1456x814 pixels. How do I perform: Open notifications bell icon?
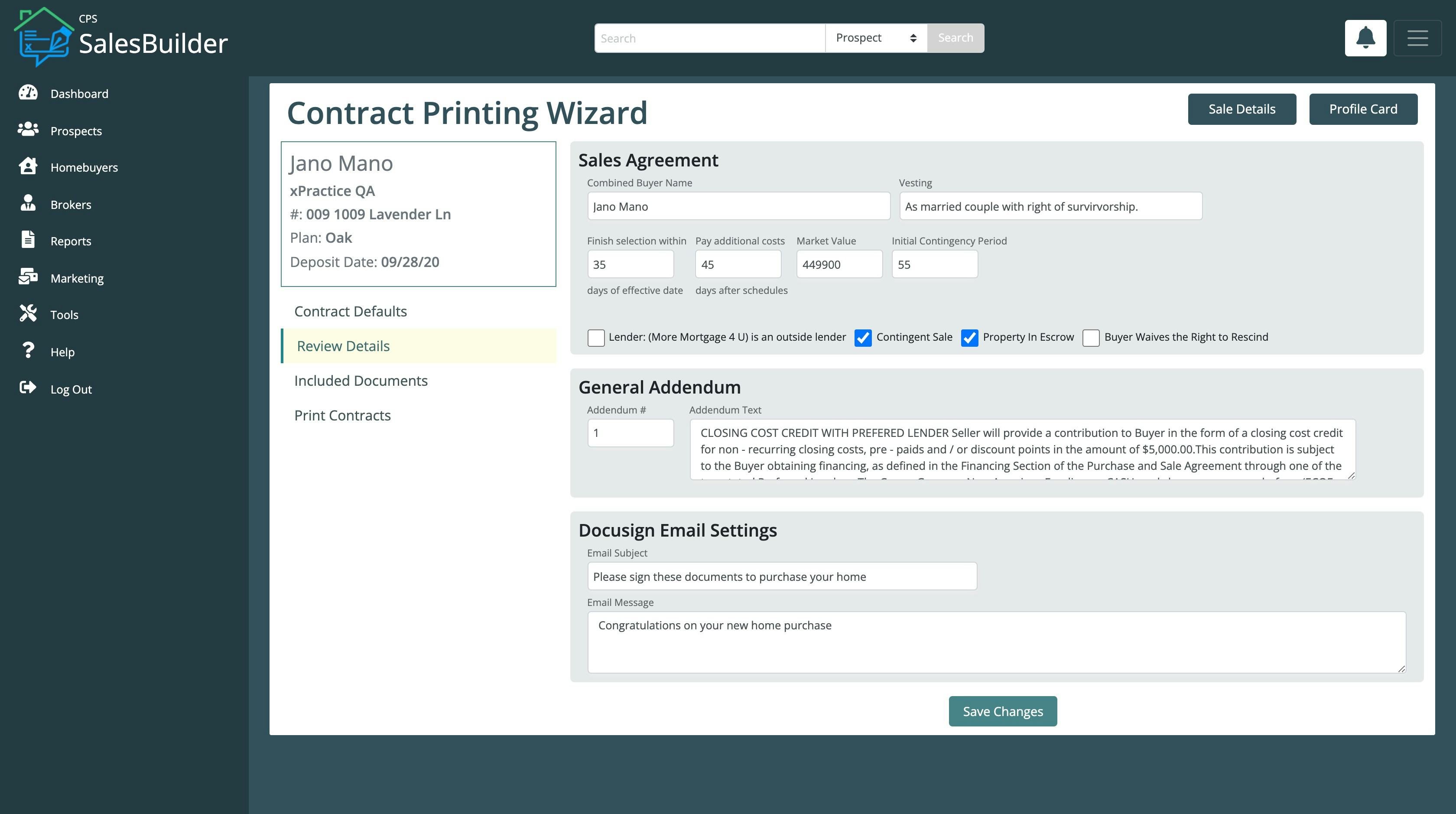1365,38
